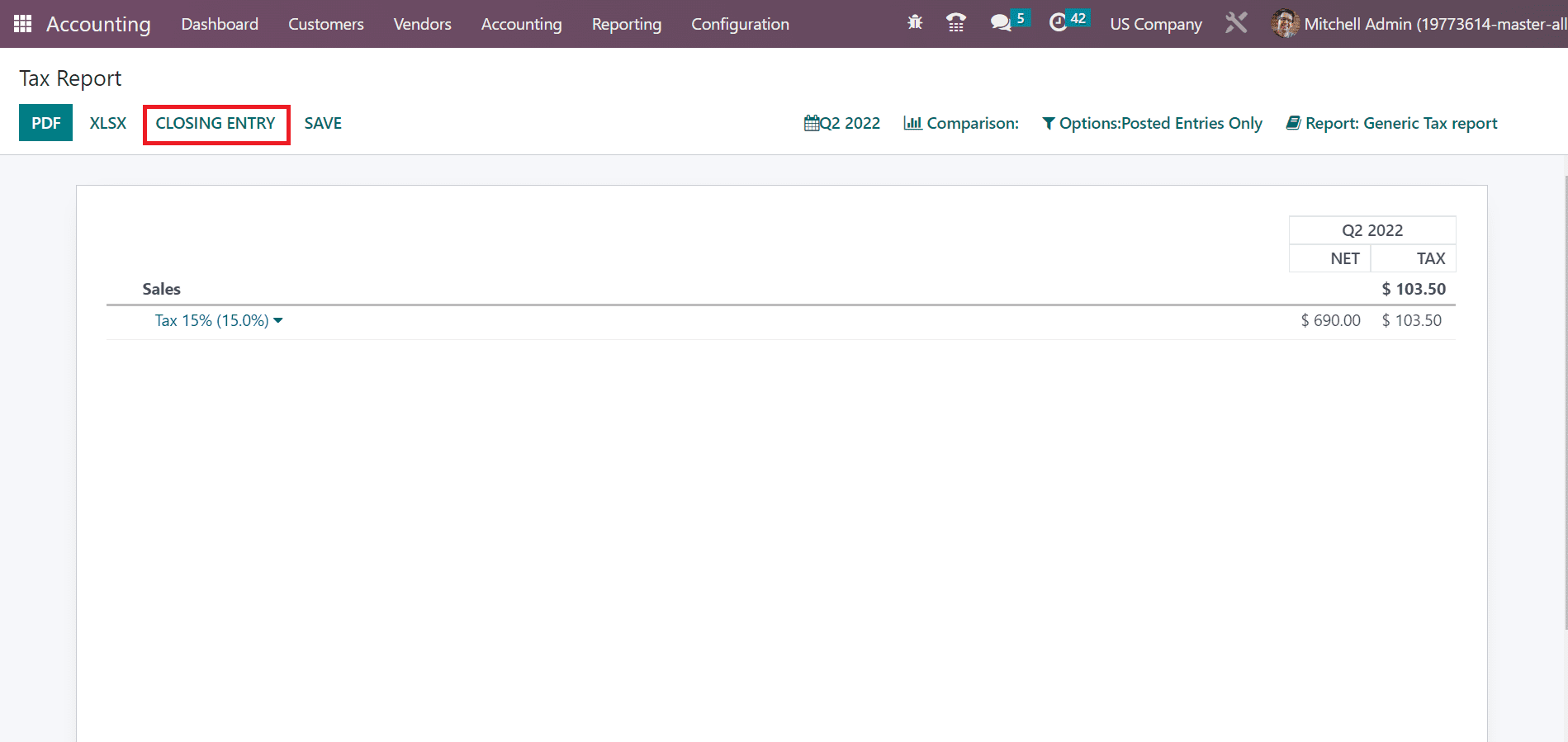1568x742 pixels.
Task: Open the Vendors menu
Action: [x=423, y=24]
